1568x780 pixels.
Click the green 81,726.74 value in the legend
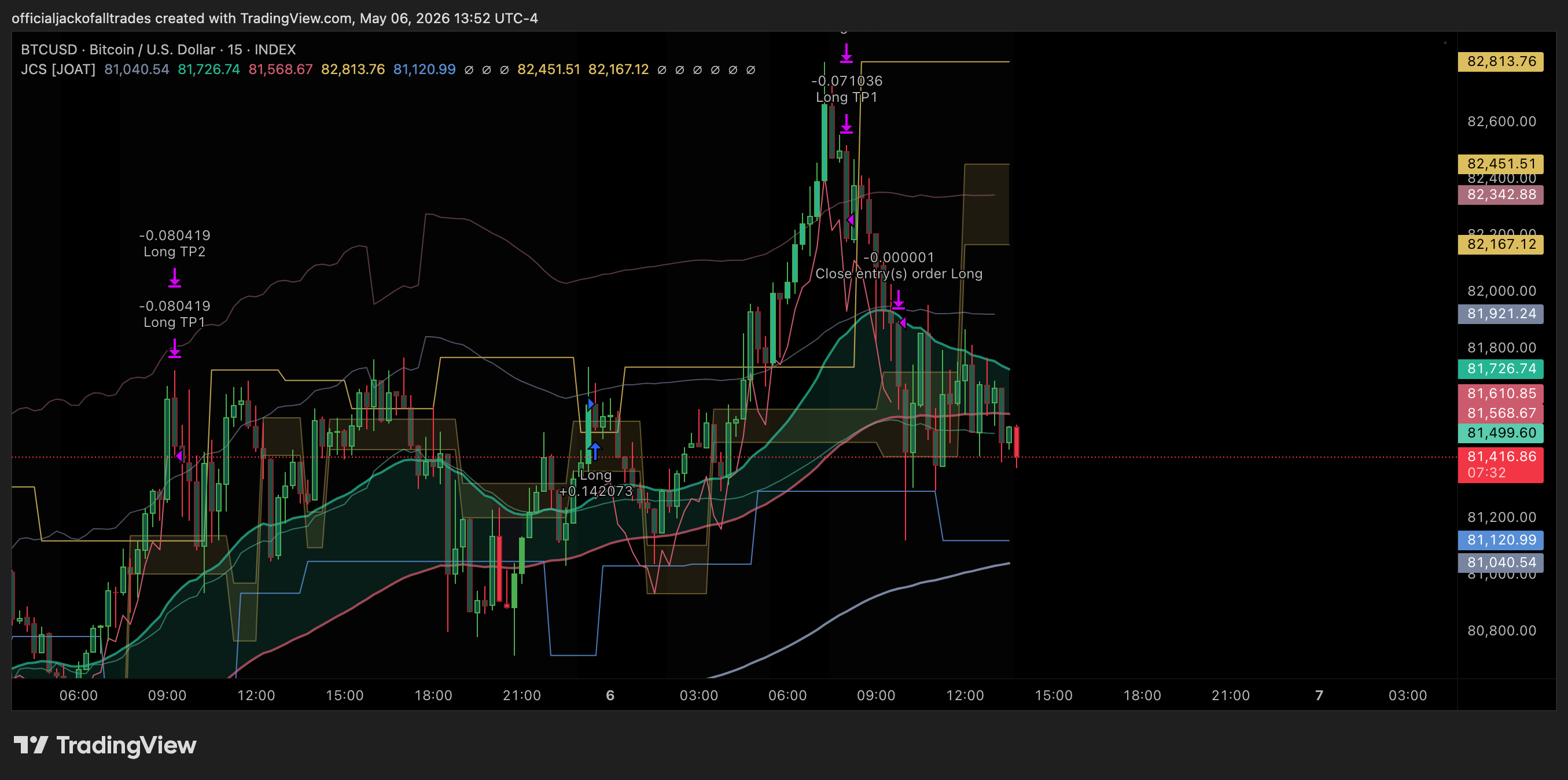tap(209, 69)
